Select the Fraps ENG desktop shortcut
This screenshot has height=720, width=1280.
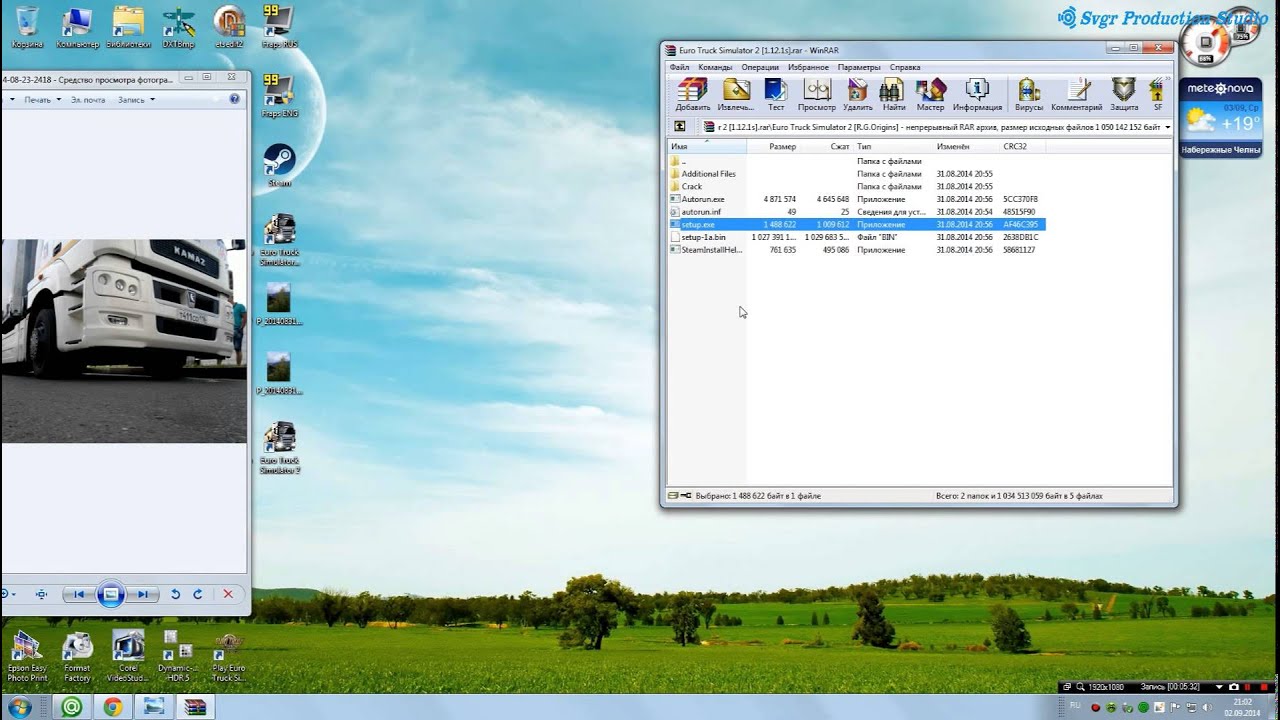click(x=279, y=96)
